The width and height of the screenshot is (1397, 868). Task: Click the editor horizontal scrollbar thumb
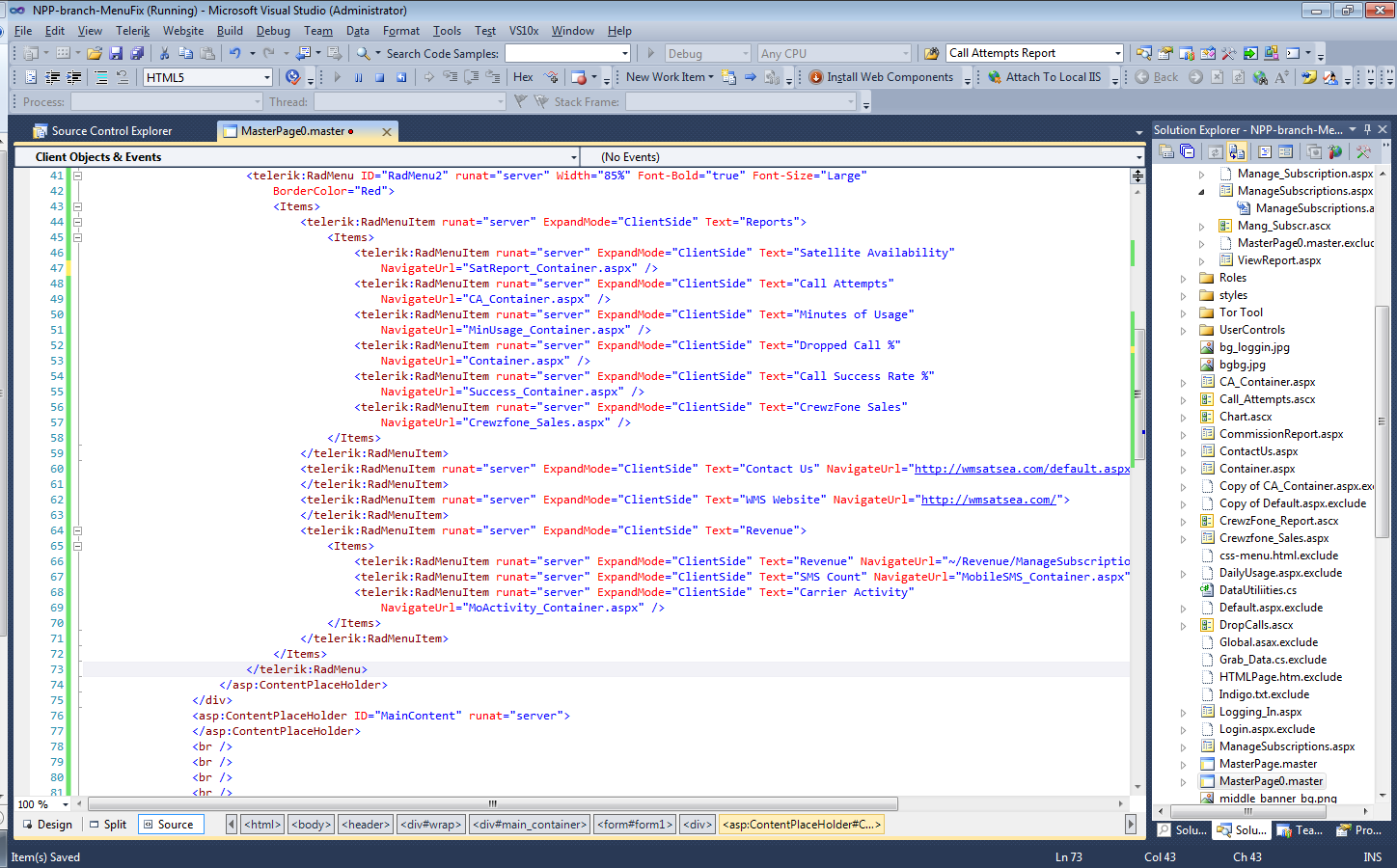492,803
